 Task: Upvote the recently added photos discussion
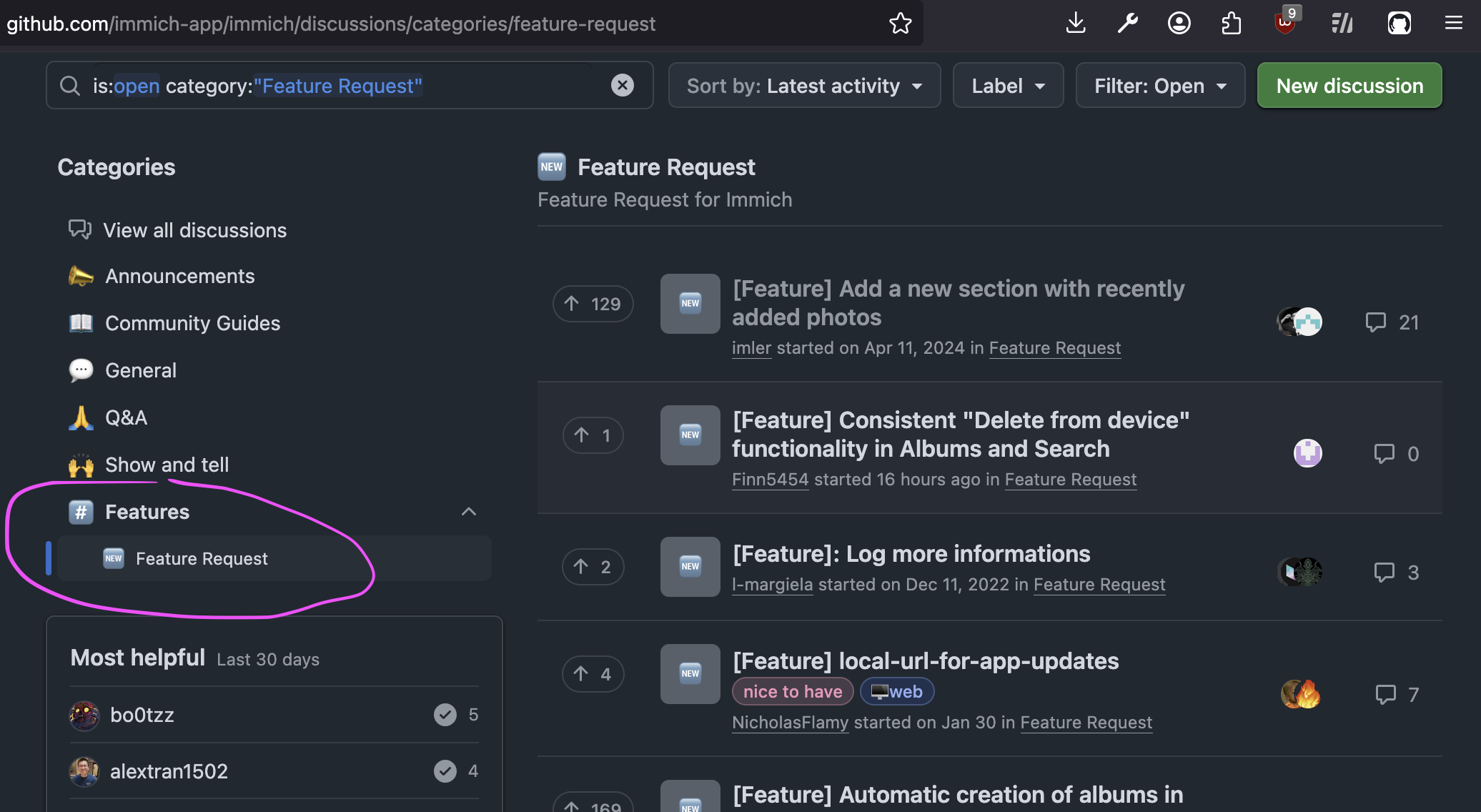point(593,304)
